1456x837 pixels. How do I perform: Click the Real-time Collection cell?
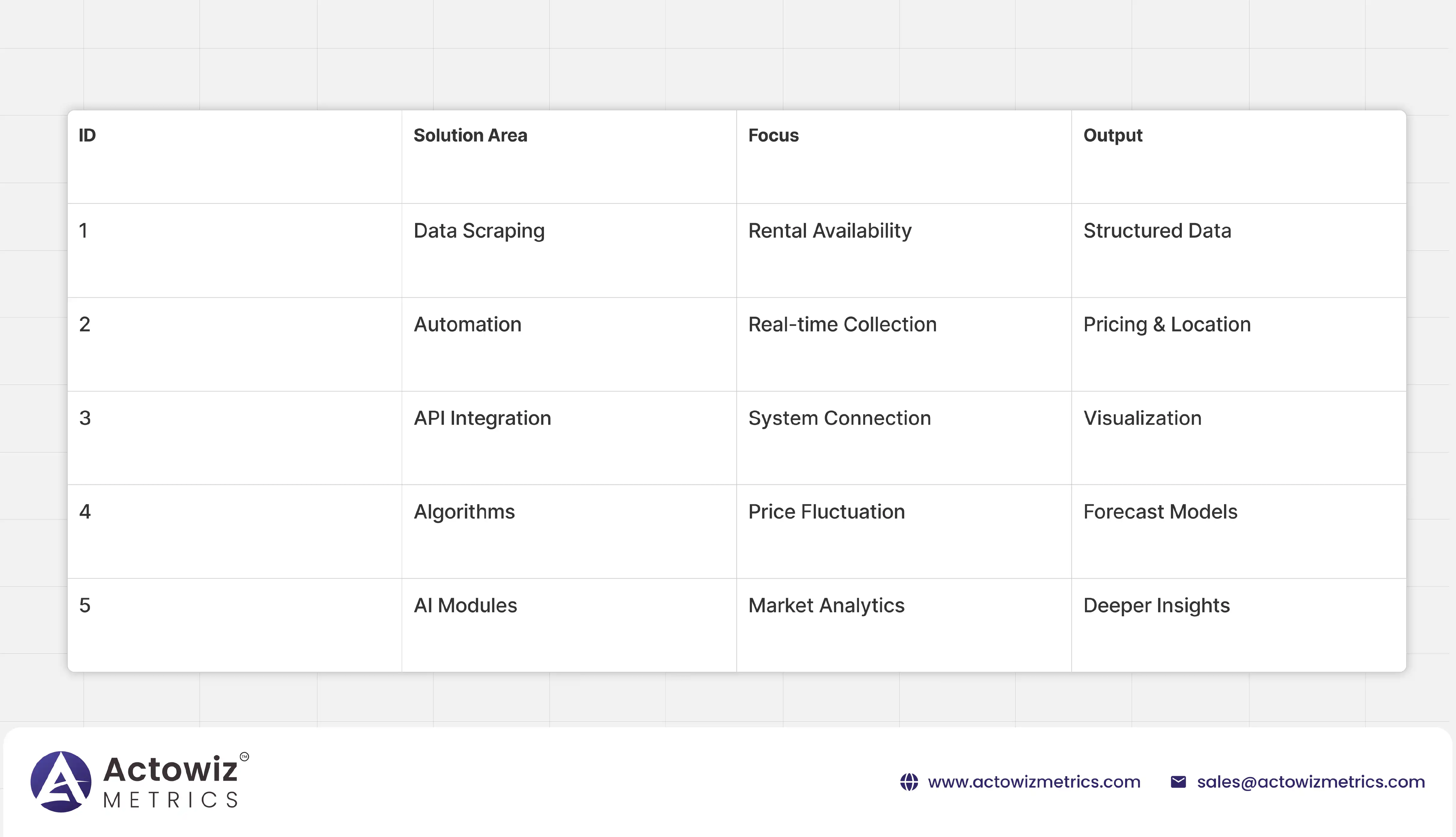(x=842, y=325)
